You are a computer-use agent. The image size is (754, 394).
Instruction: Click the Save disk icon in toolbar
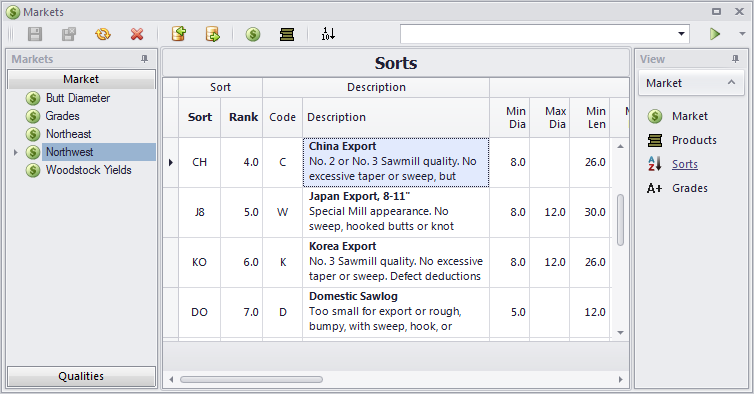click(35, 34)
